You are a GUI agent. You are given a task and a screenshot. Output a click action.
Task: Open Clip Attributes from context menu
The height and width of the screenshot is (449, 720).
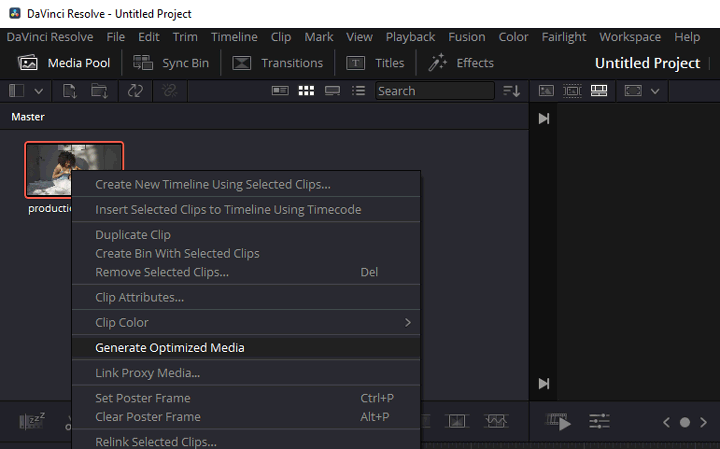point(246,297)
